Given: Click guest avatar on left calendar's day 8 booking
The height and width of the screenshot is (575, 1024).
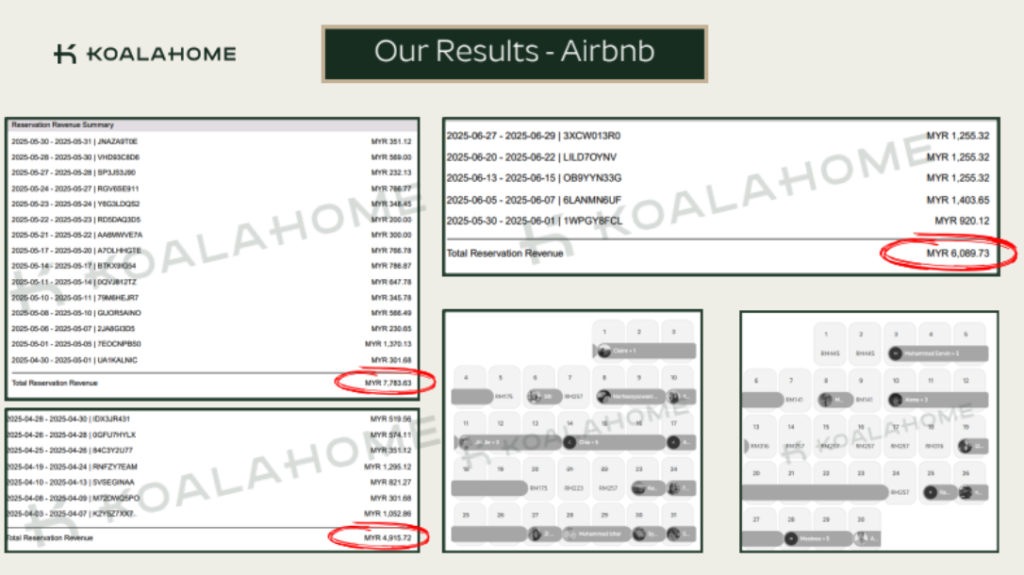Looking at the screenshot, I should coord(603,397).
